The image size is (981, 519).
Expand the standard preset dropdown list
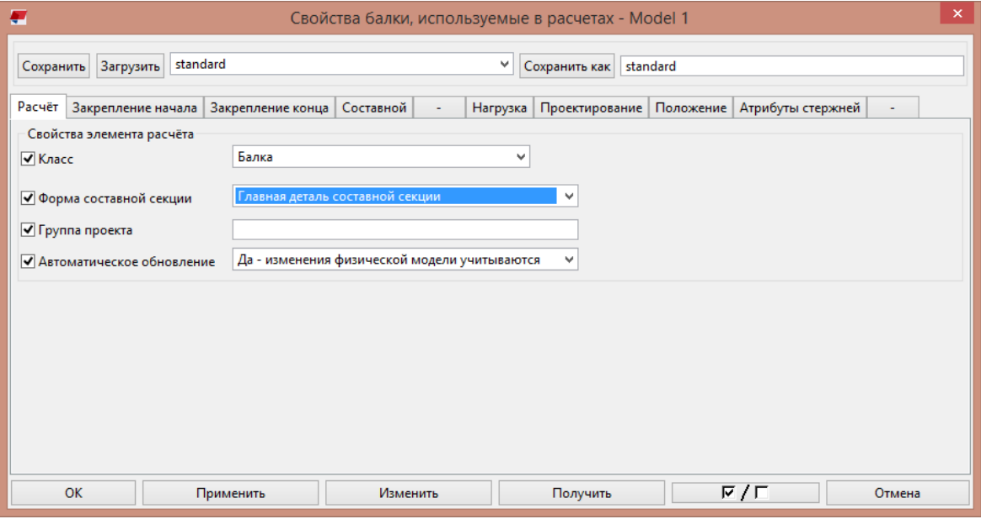[x=504, y=65]
